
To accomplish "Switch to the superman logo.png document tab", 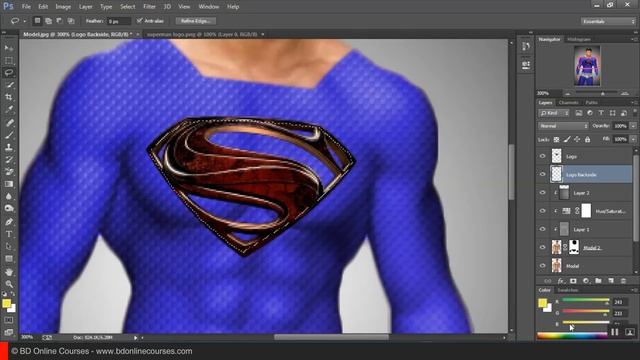I will 202,35.
